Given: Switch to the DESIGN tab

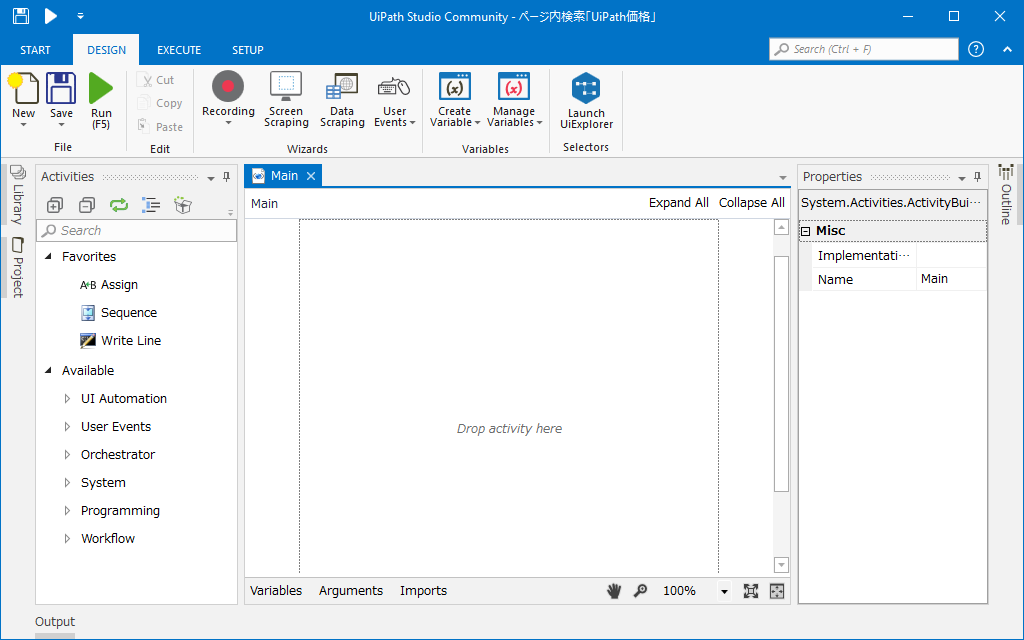Looking at the screenshot, I should (x=106, y=50).
